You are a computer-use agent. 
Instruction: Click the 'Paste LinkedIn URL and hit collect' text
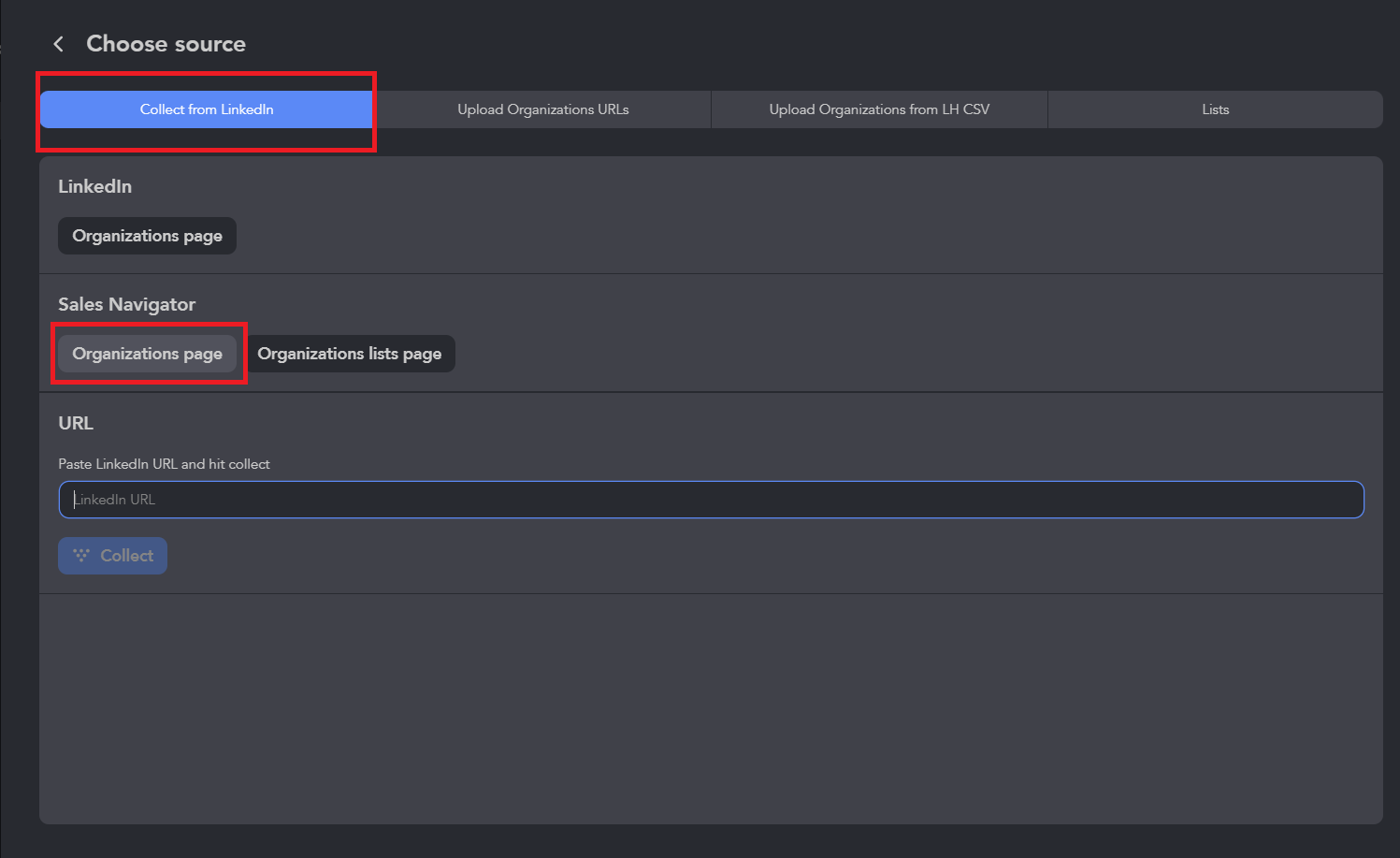coord(164,464)
